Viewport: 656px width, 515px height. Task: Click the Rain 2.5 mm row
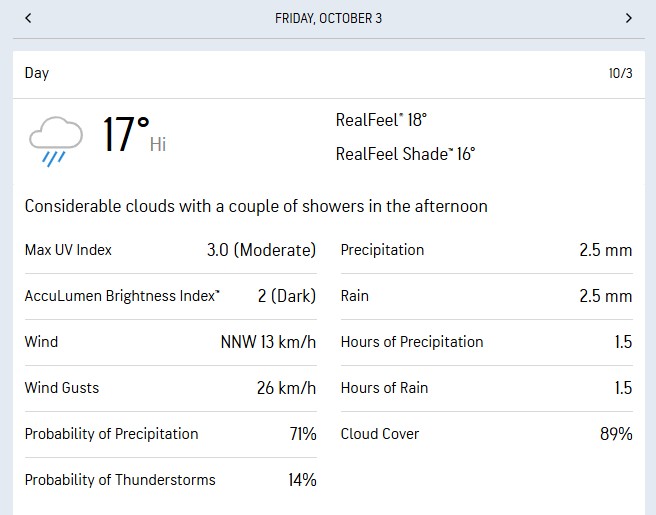pyautogui.click(x=486, y=296)
